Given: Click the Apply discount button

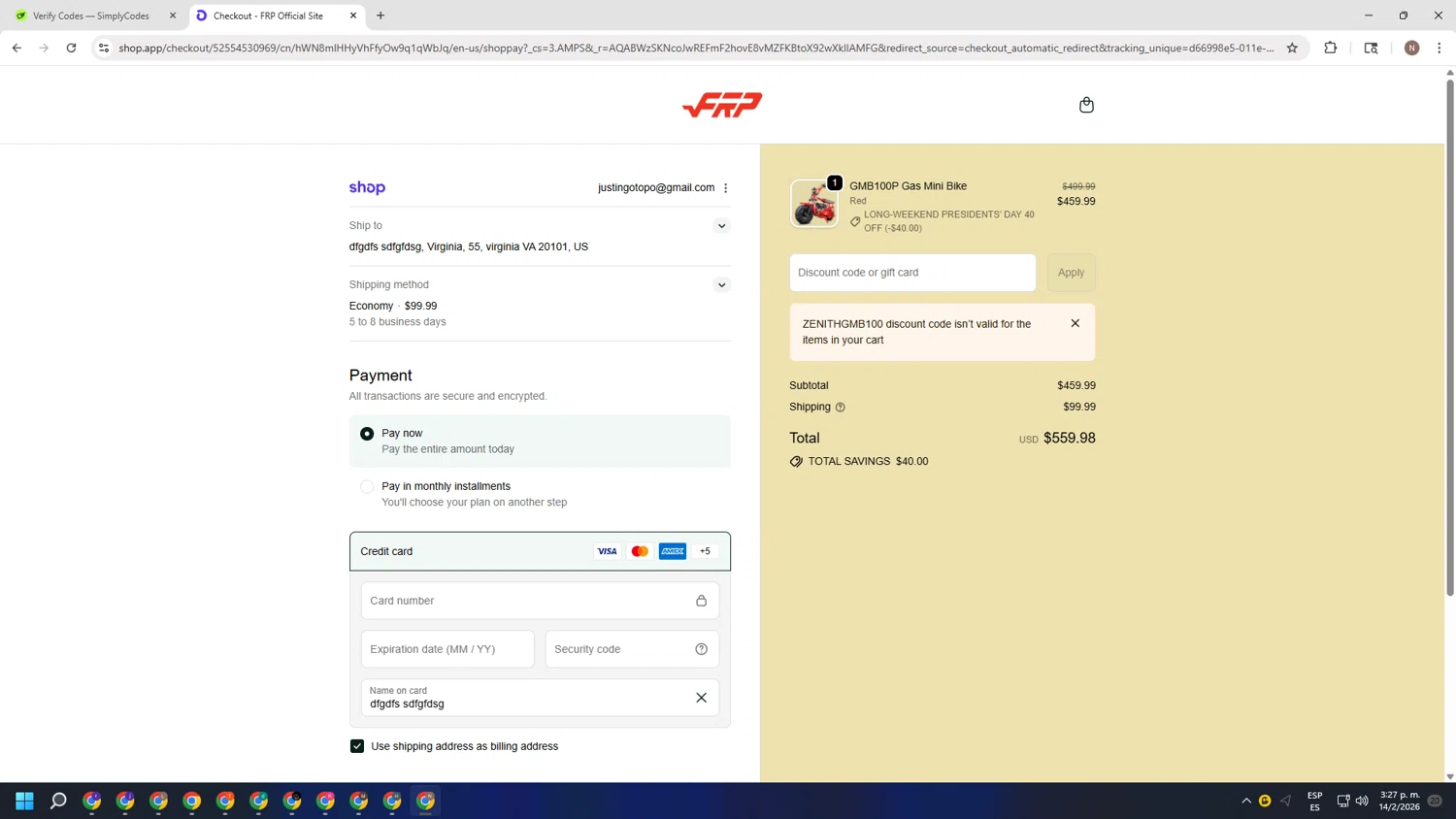Looking at the screenshot, I should click(x=1071, y=273).
